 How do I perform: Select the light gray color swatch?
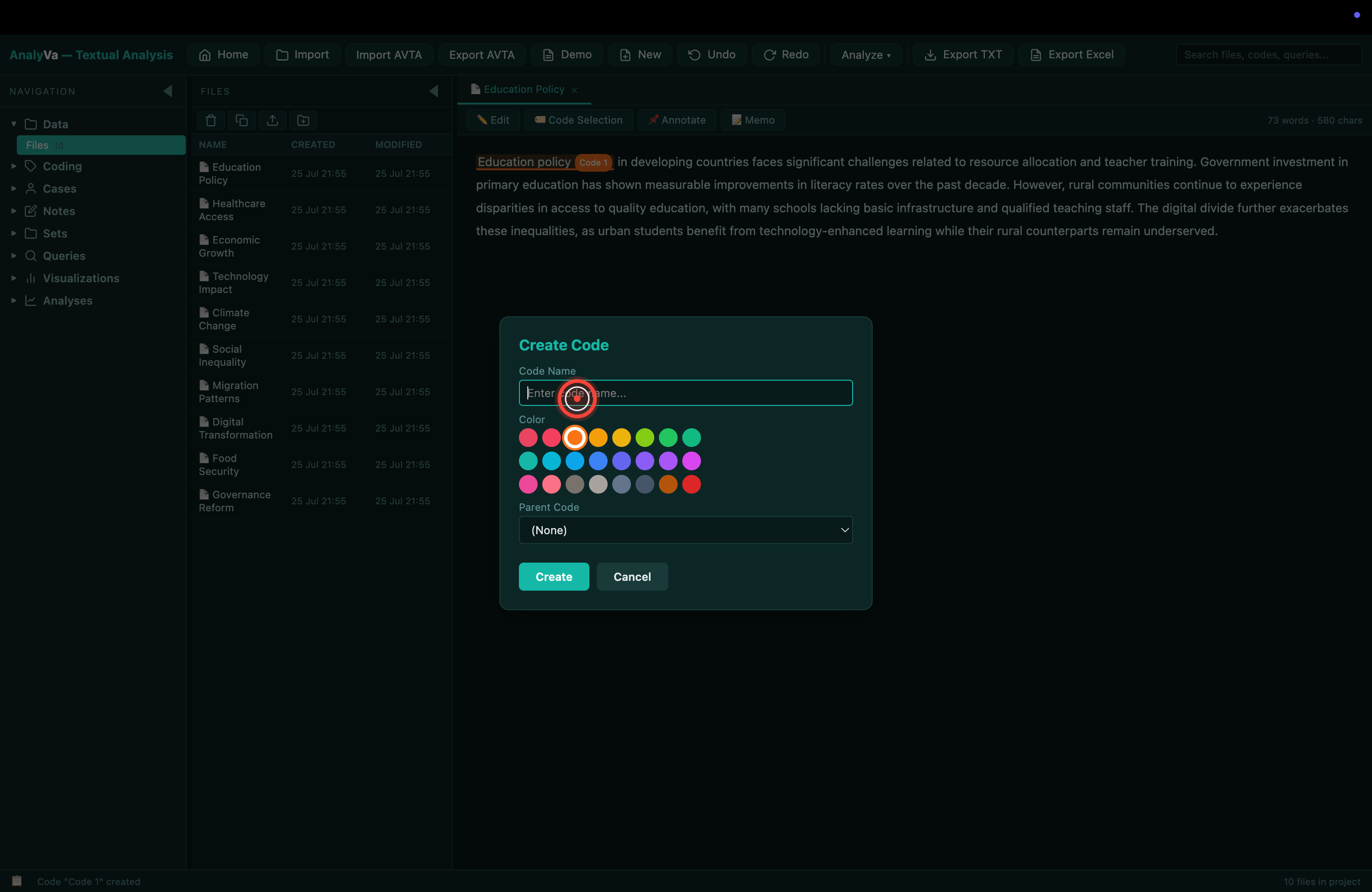[x=598, y=485]
